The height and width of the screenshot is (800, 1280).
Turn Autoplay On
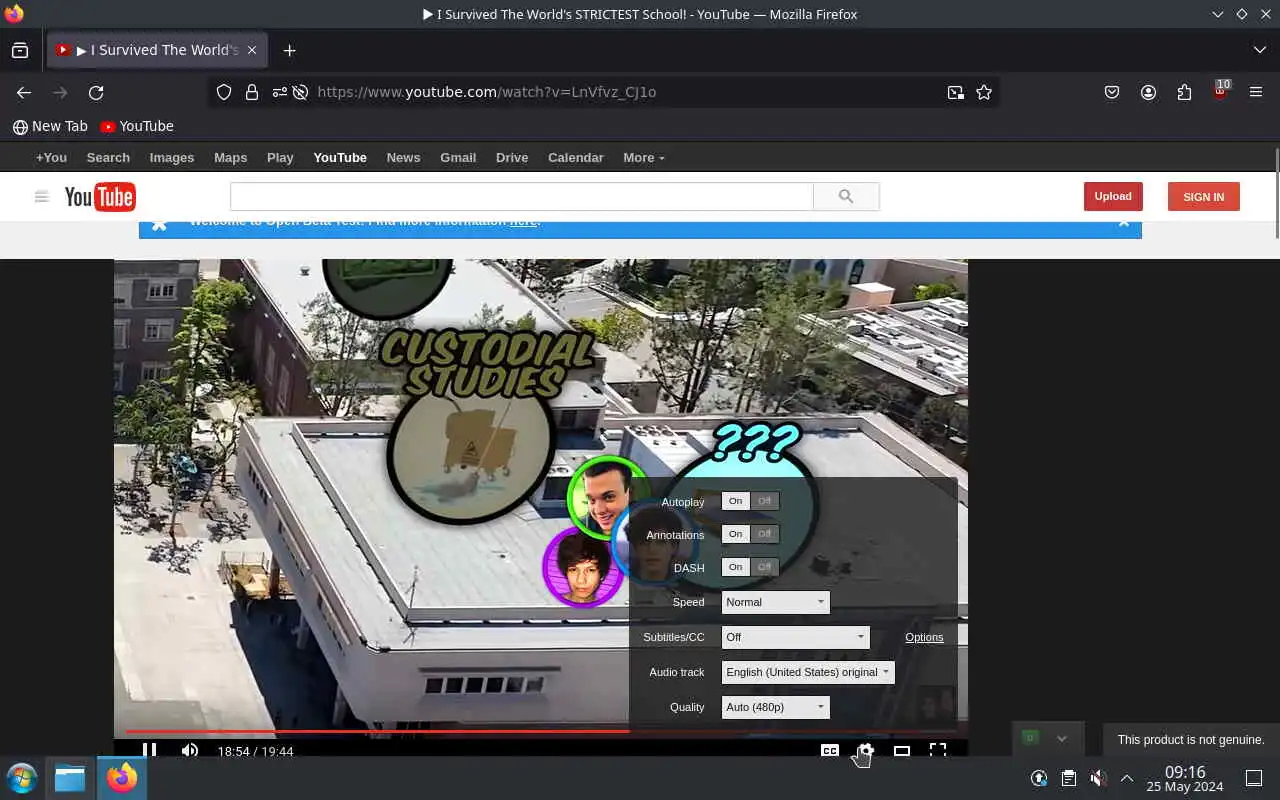[736, 501]
